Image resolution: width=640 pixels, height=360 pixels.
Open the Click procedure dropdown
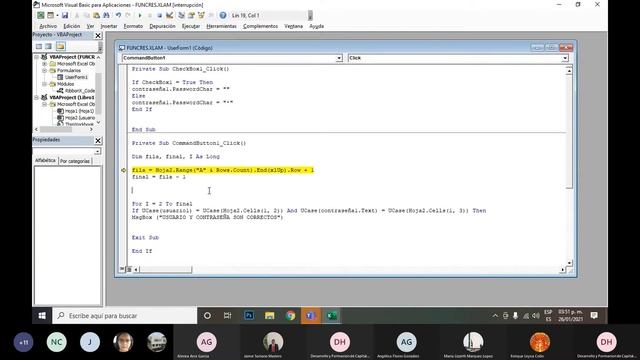pyautogui.click(x=565, y=58)
